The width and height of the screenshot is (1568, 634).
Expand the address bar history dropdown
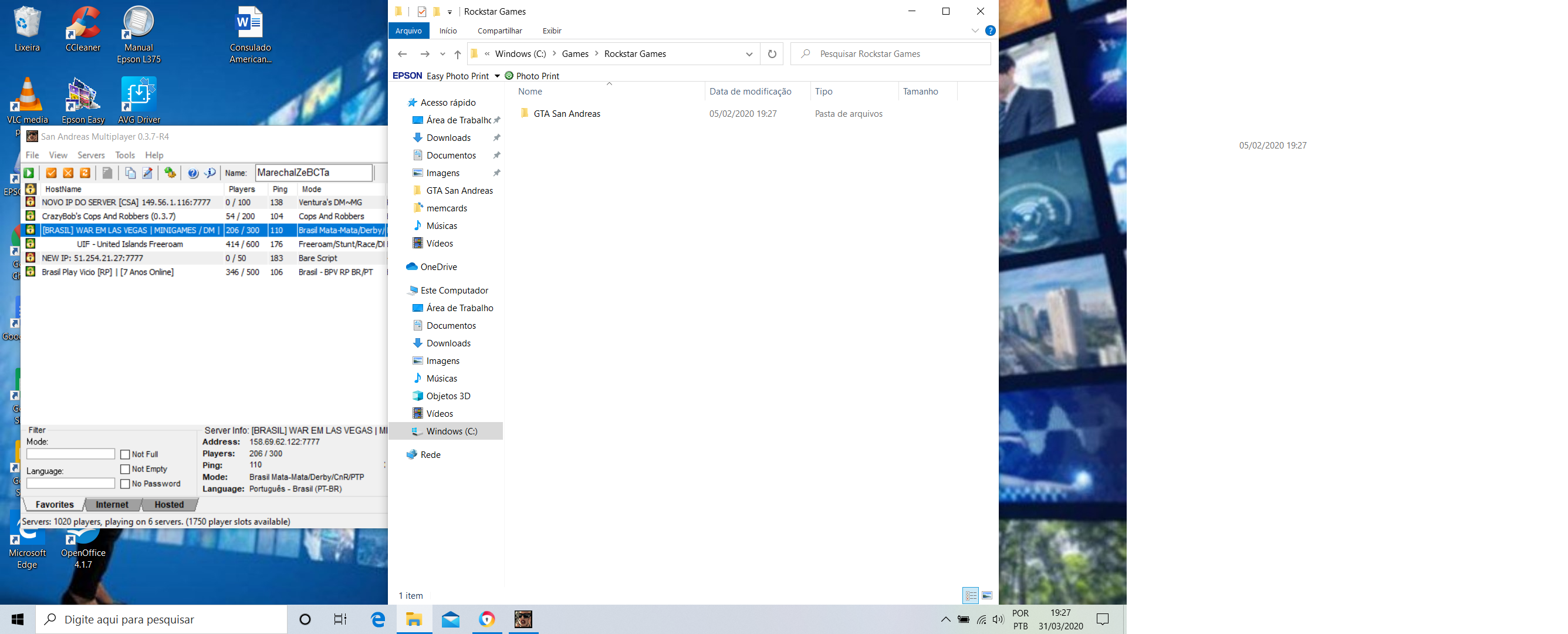(749, 54)
